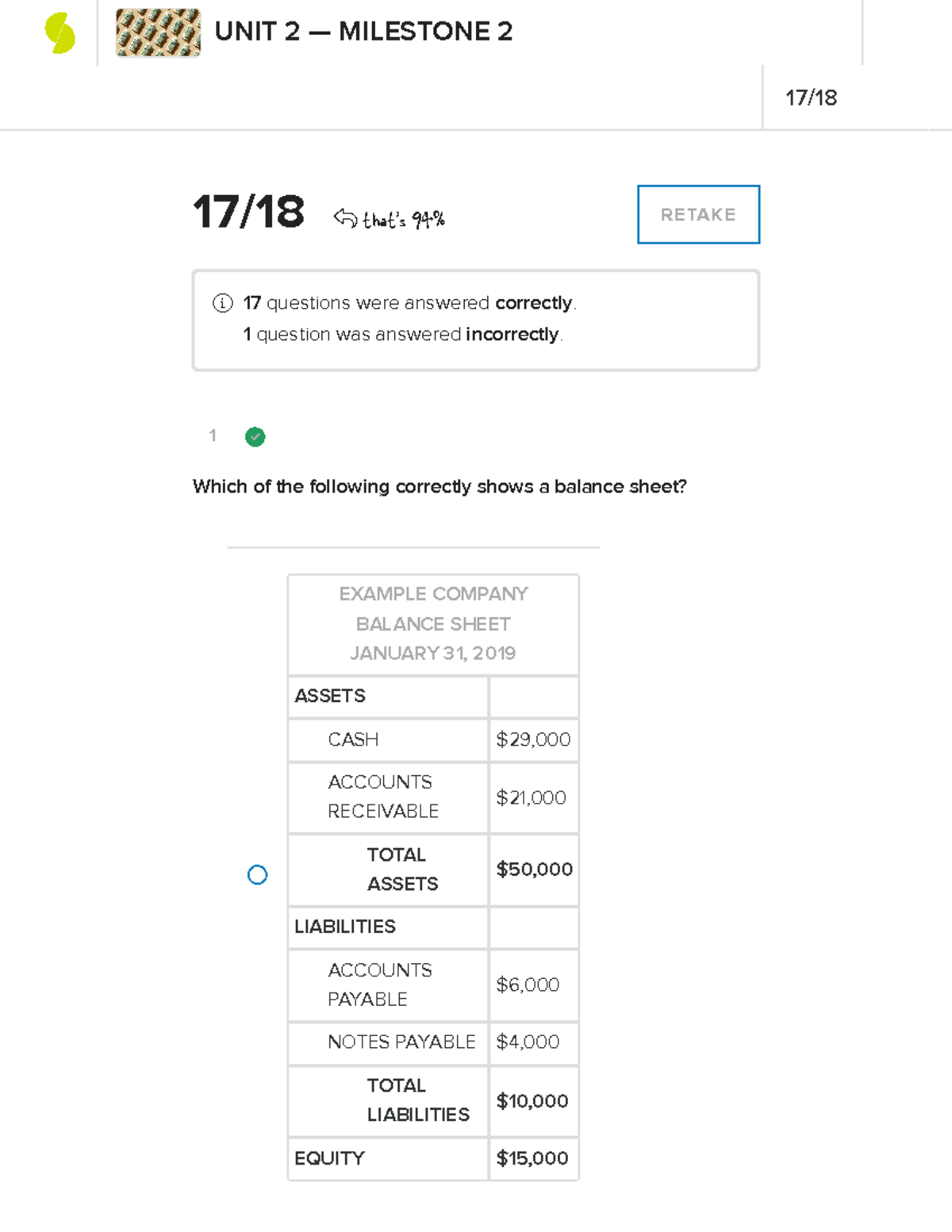
Task: Click the 17/18 score in the top-right corner
Action: pyautogui.click(x=811, y=98)
